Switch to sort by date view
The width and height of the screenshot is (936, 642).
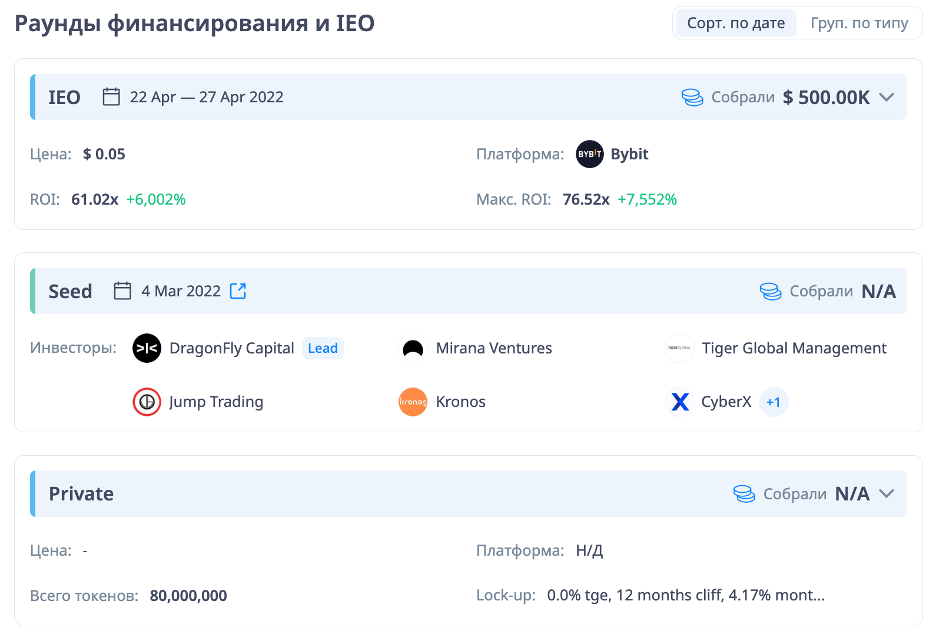pos(736,23)
